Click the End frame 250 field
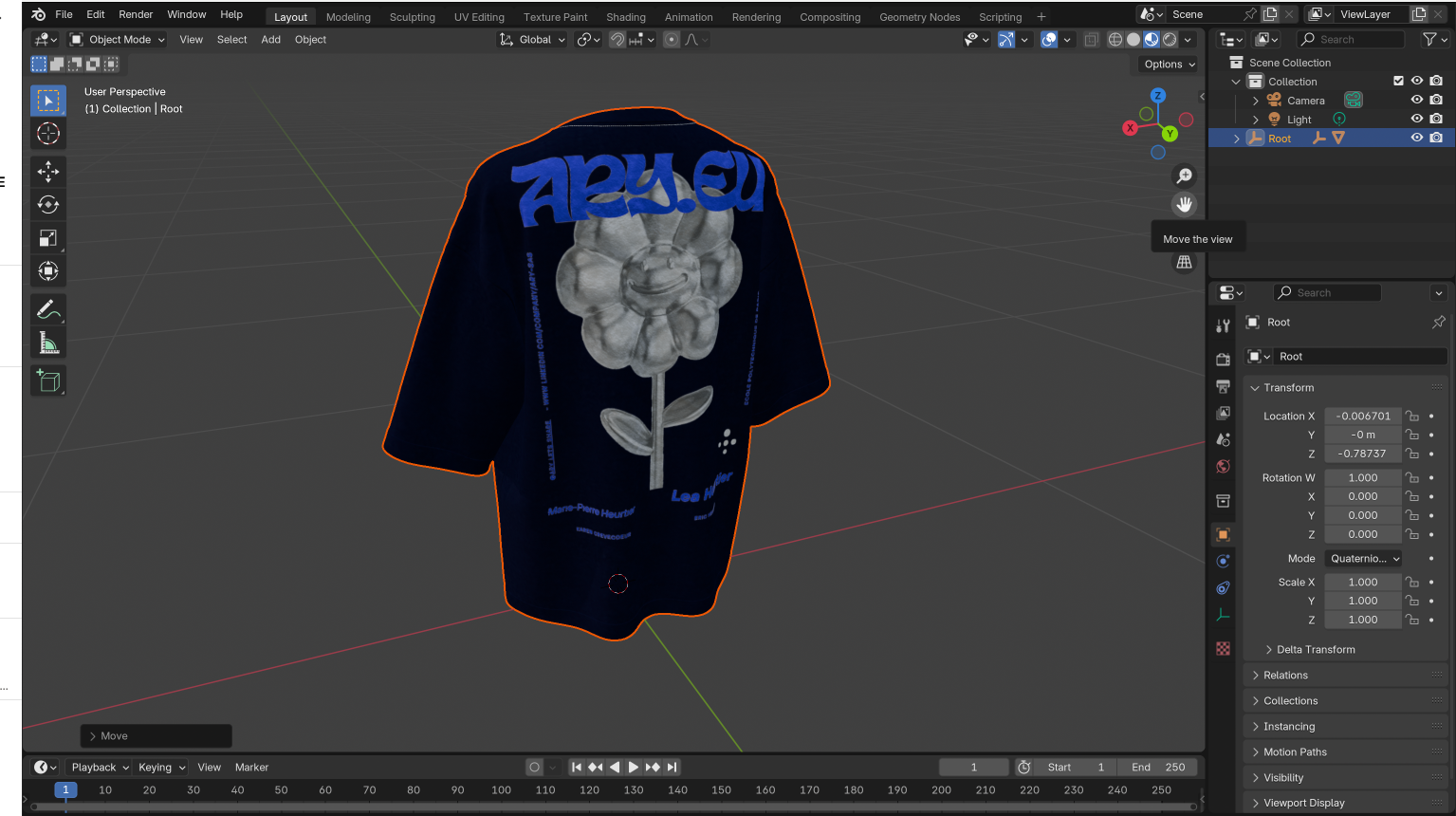Image resolution: width=1456 pixels, height=816 pixels. pos(1158,767)
